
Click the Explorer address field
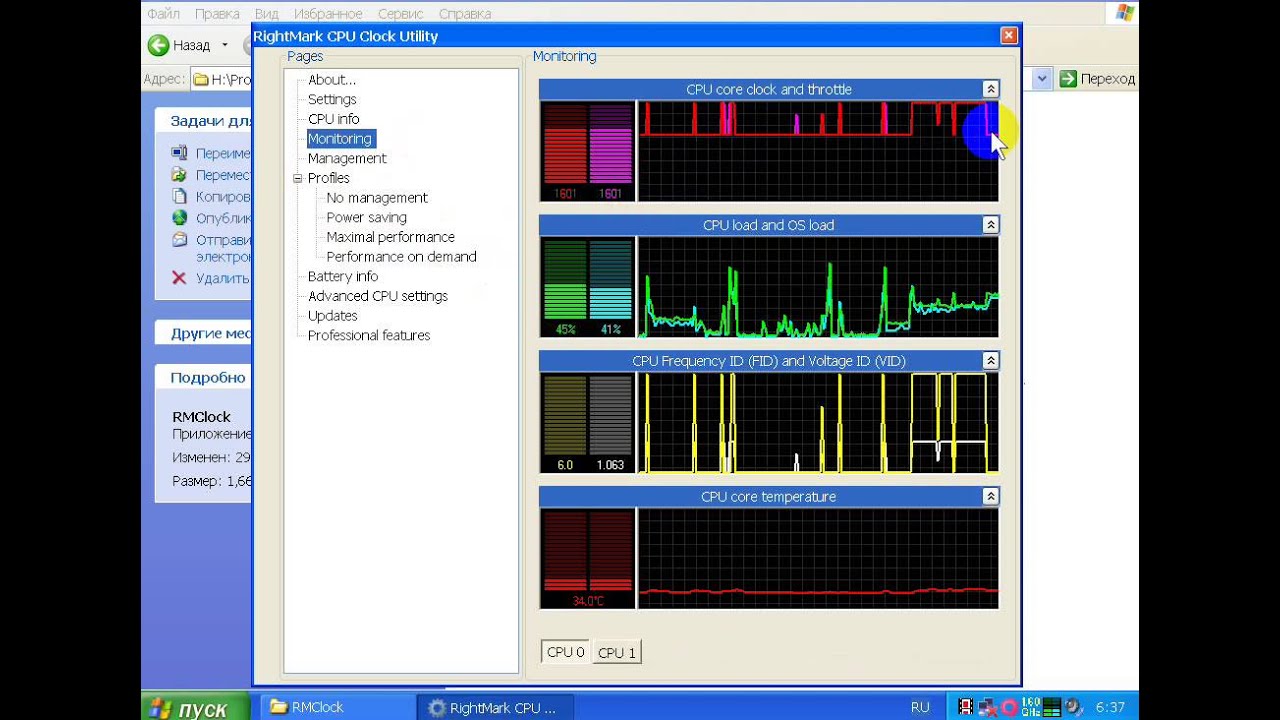point(220,79)
